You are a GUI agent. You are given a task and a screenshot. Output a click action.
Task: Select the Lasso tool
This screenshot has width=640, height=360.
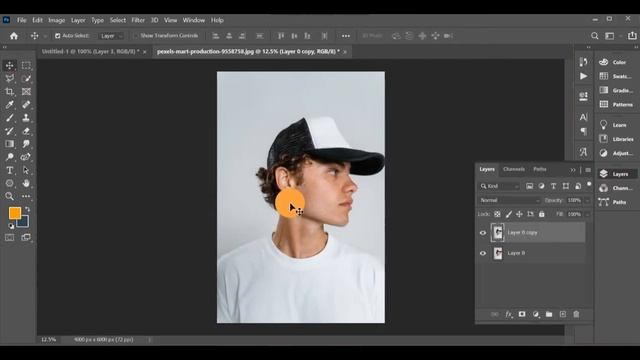9,78
